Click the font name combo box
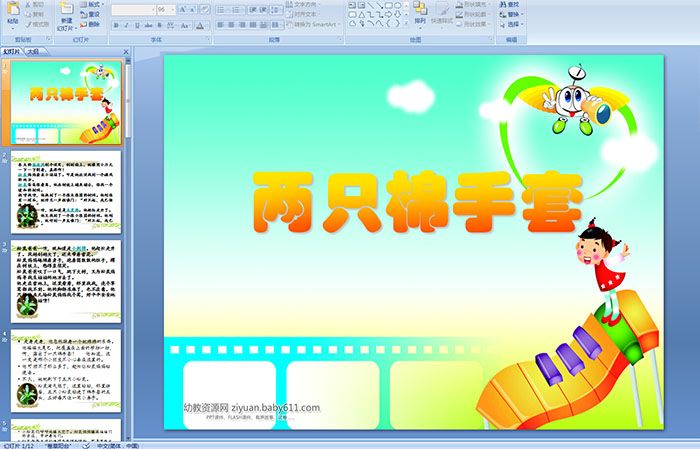The image size is (700, 449). point(133,9)
